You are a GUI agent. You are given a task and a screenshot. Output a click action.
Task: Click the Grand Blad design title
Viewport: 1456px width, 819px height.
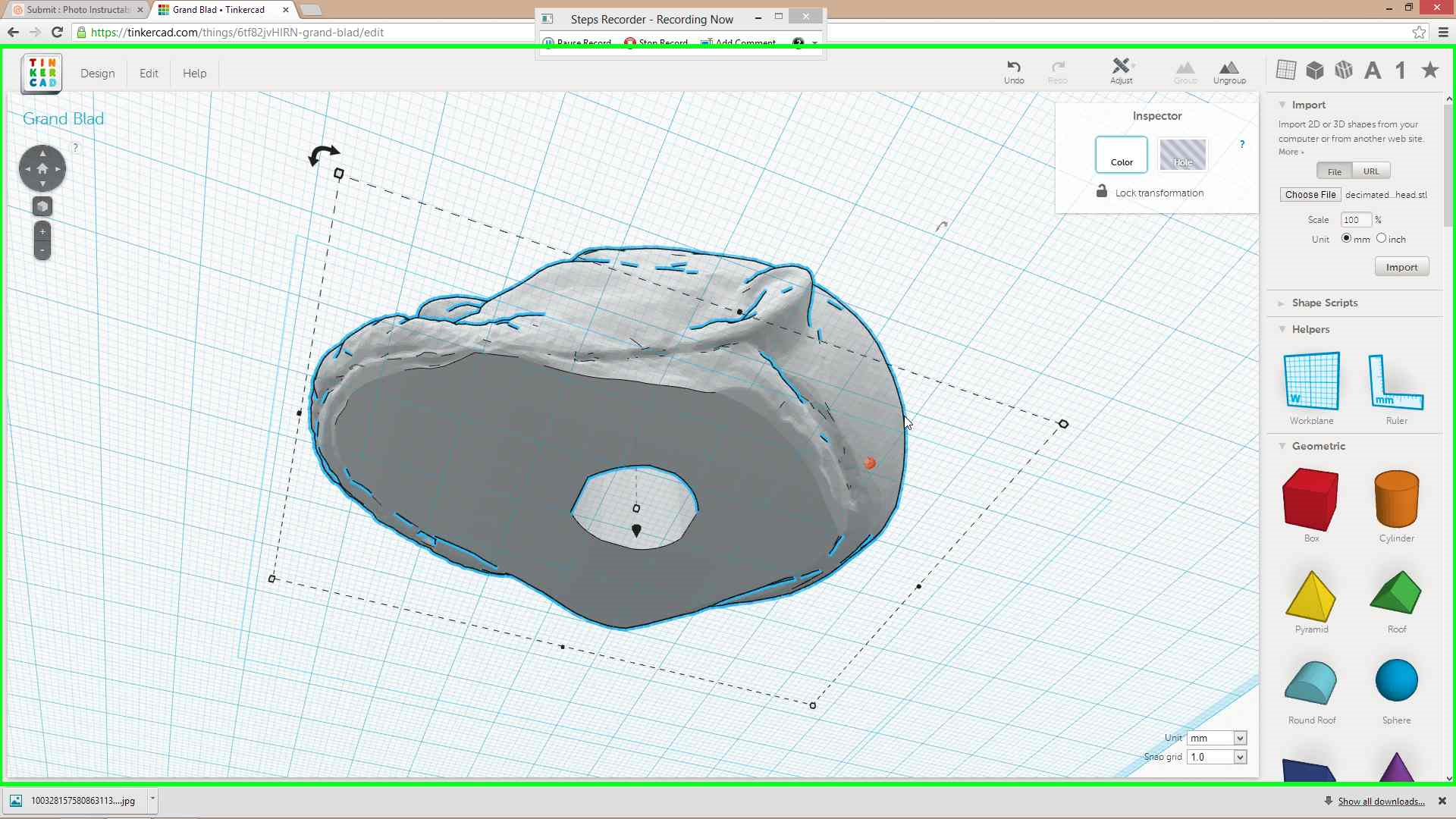pos(63,119)
